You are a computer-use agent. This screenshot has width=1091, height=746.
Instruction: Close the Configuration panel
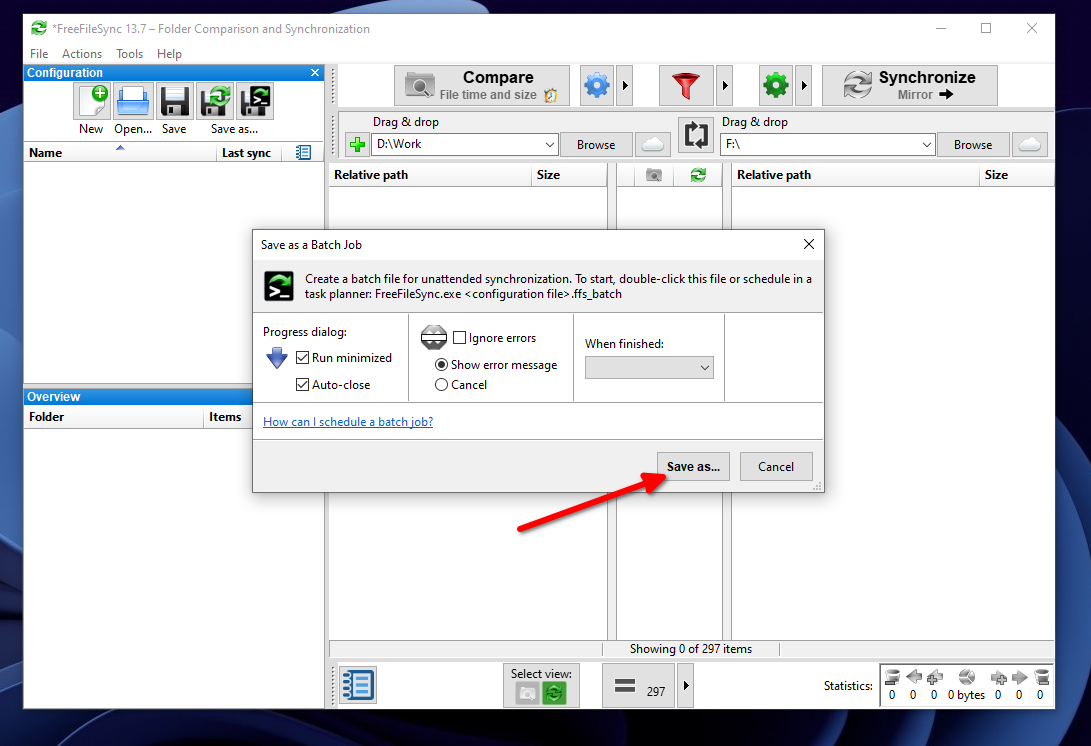click(x=314, y=72)
